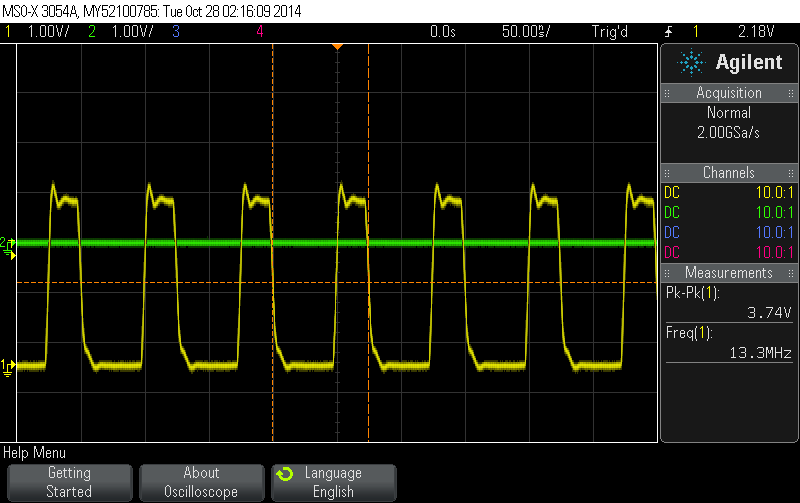Select channel 1 scale 1.00V/ readout

(x=48, y=32)
